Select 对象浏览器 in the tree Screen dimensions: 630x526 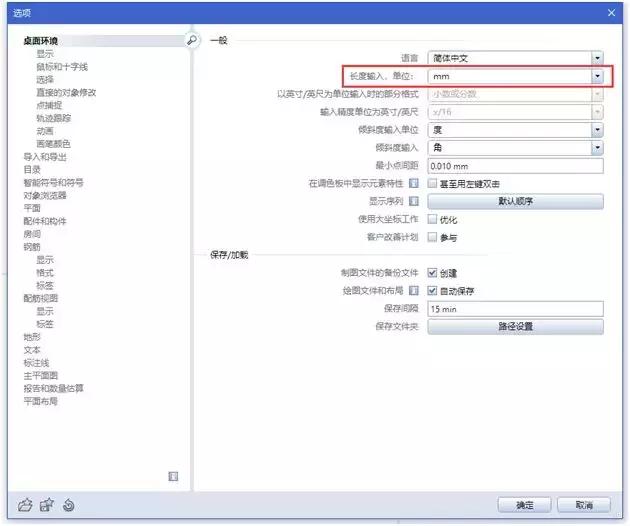[x=45, y=195]
